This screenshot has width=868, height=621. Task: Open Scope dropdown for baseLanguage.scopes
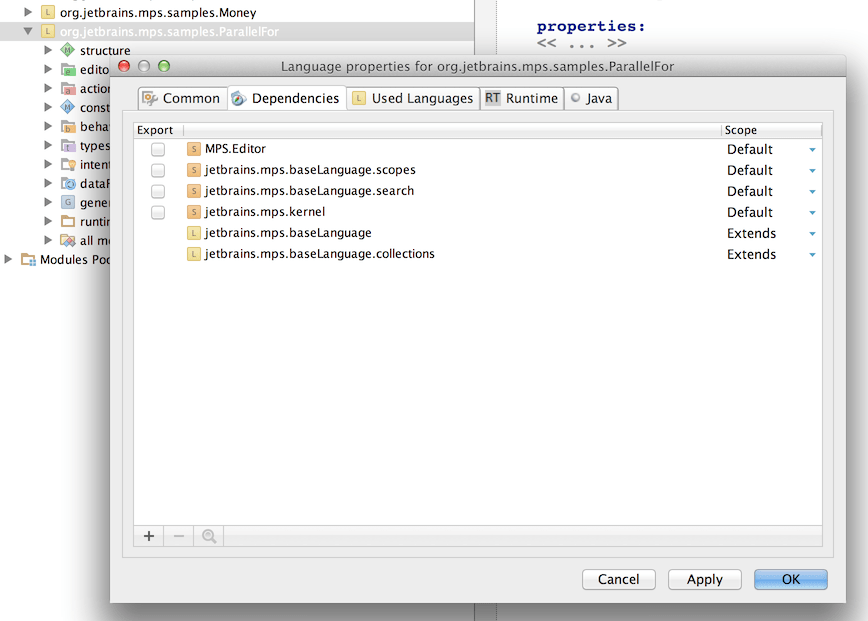point(812,171)
